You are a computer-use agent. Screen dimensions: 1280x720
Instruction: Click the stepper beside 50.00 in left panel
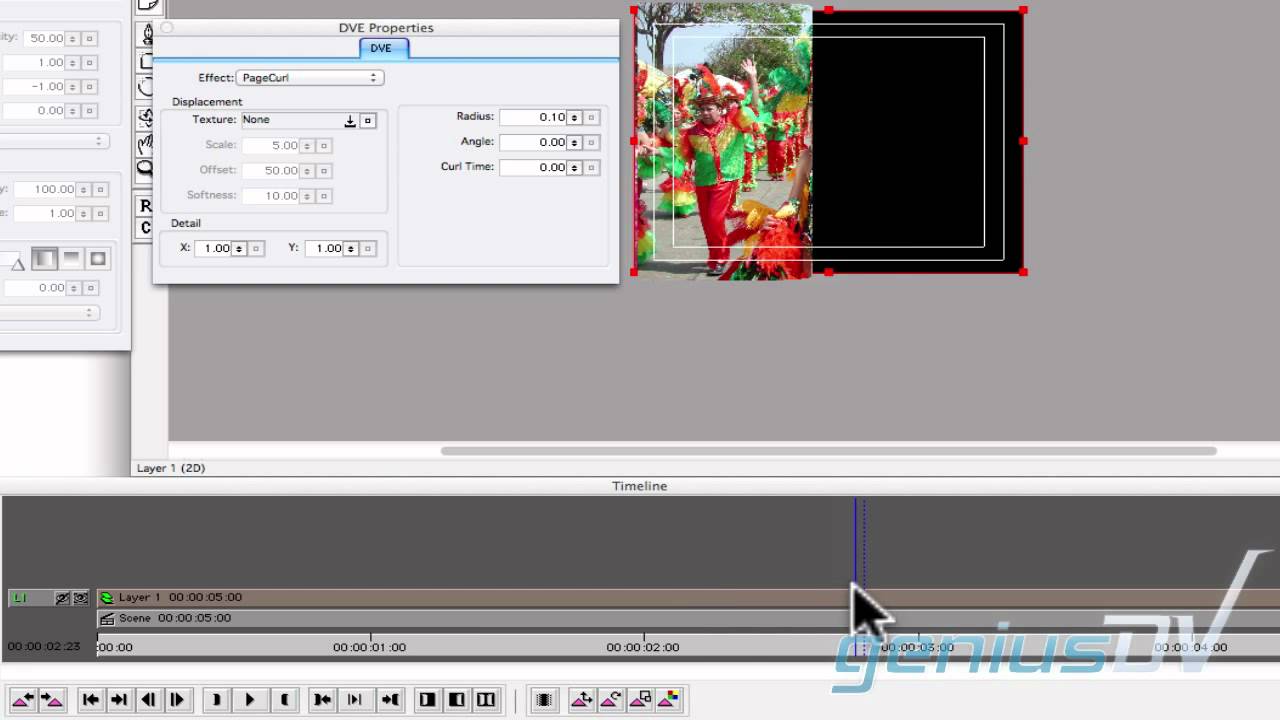point(71,39)
